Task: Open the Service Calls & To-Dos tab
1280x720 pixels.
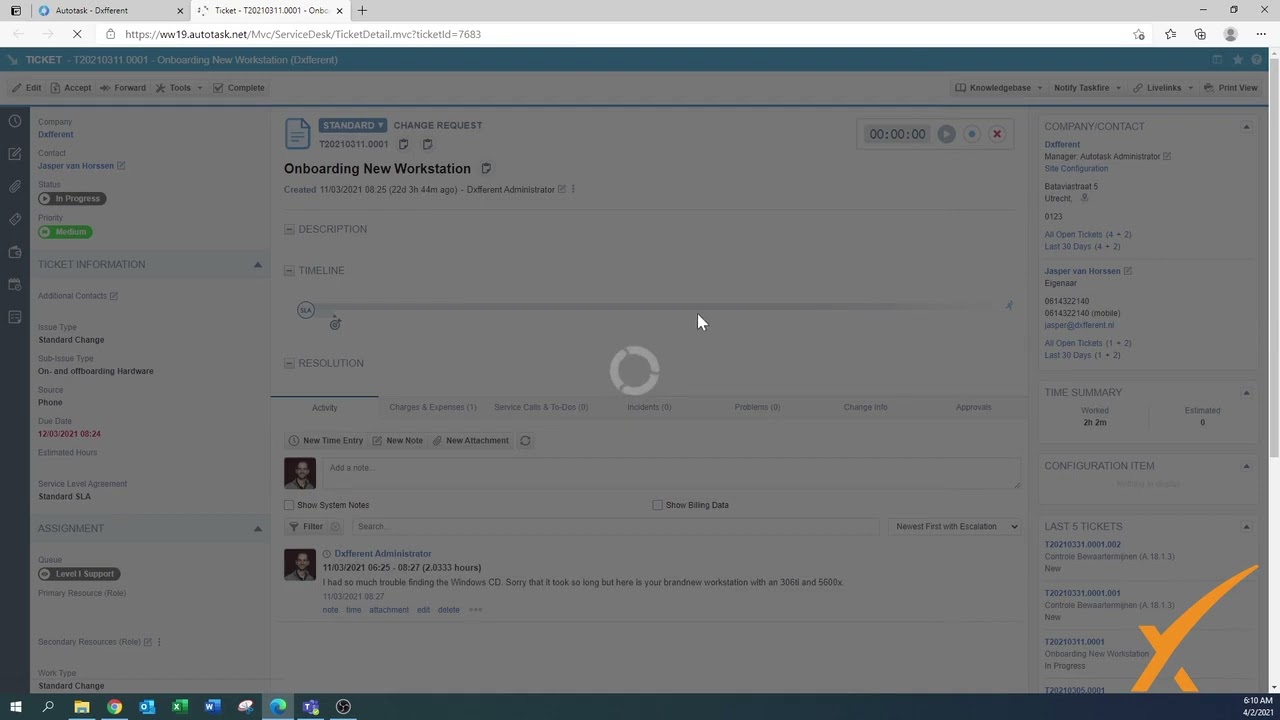Action: point(541,407)
